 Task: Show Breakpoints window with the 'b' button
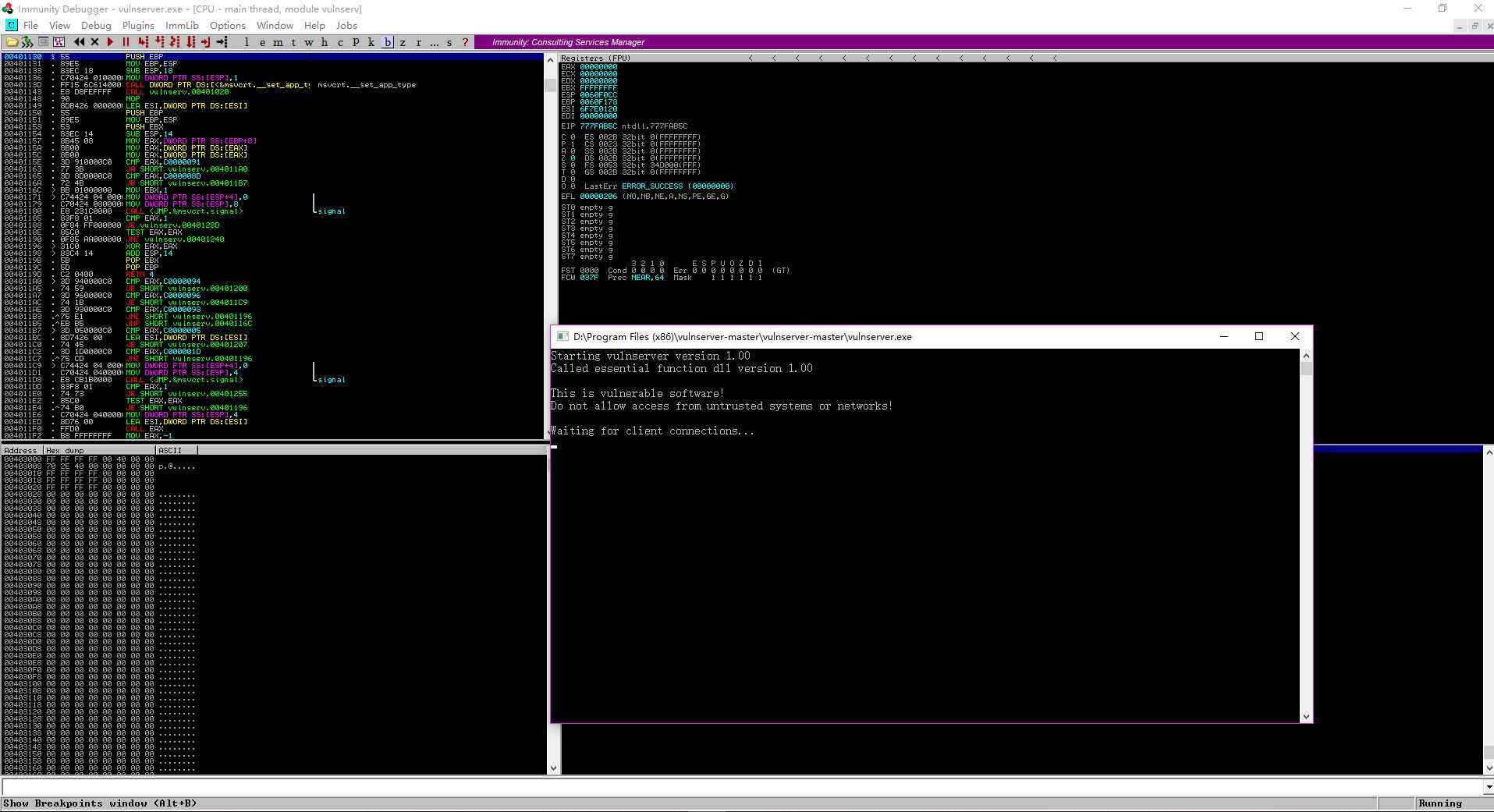pyautogui.click(x=388, y=42)
